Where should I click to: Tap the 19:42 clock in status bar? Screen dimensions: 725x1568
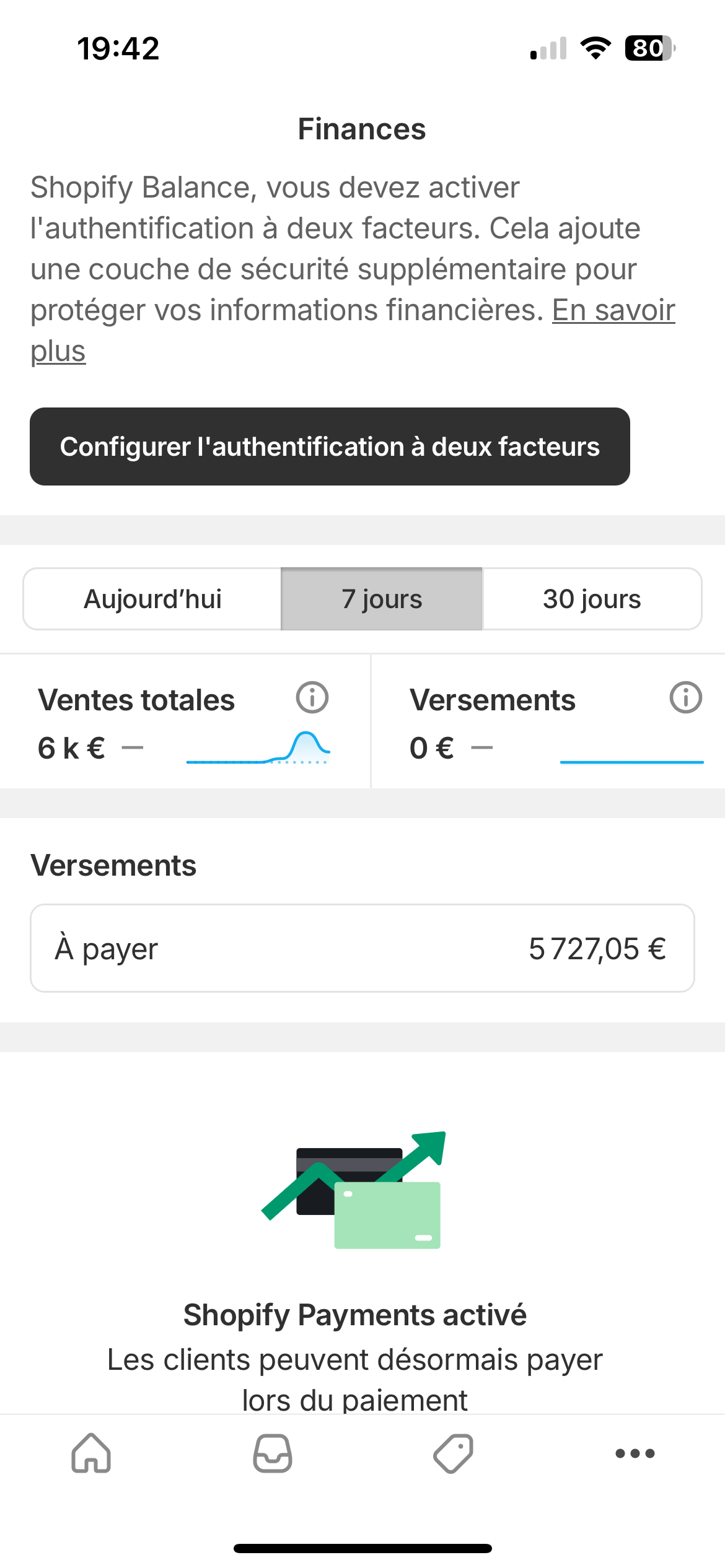click(x=118, y=48)
